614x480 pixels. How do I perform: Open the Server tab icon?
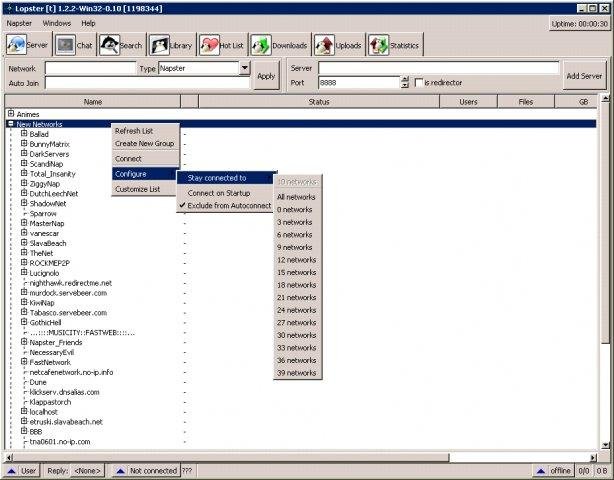tap(16, 45)
